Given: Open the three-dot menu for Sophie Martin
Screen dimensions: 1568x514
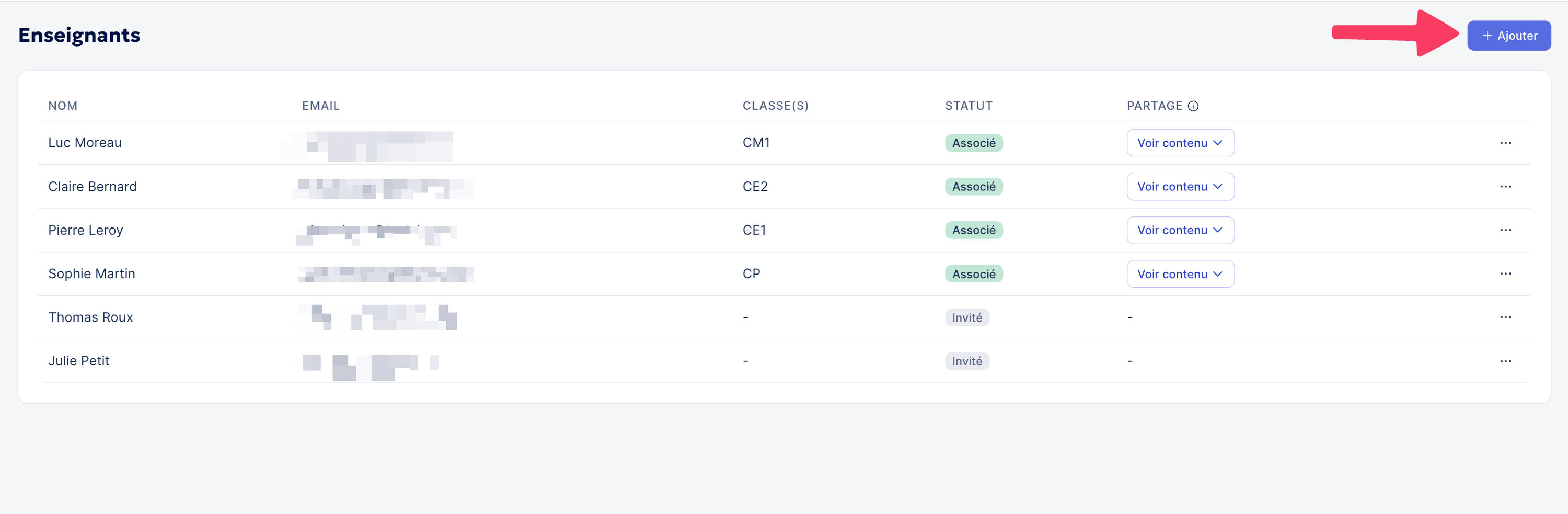Looking at the screenshot, I should click(1505, 273).
